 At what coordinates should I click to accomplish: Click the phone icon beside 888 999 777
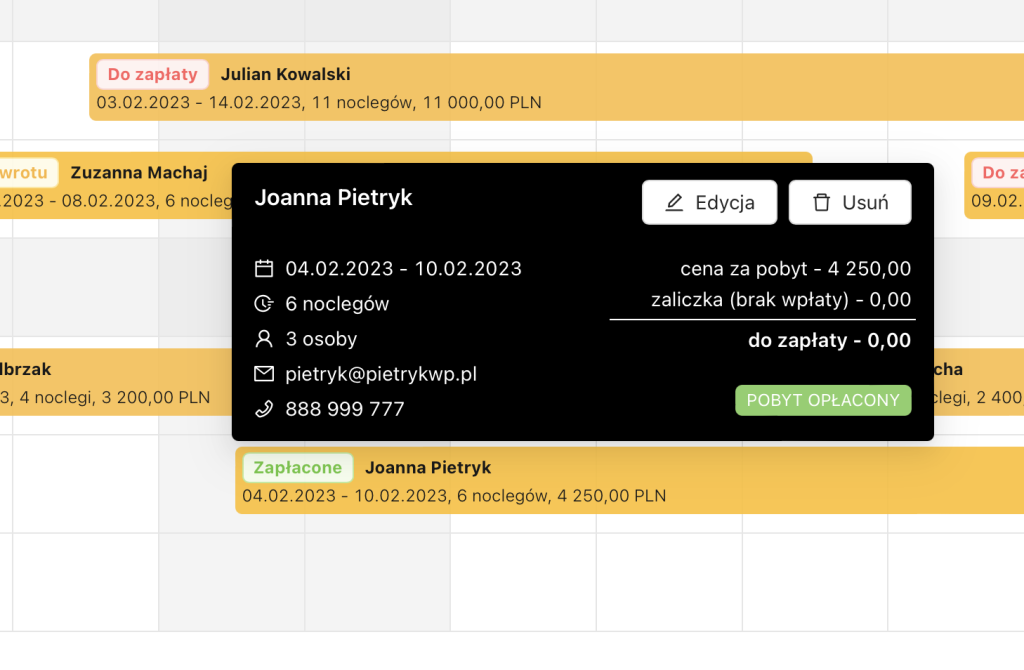263,408
